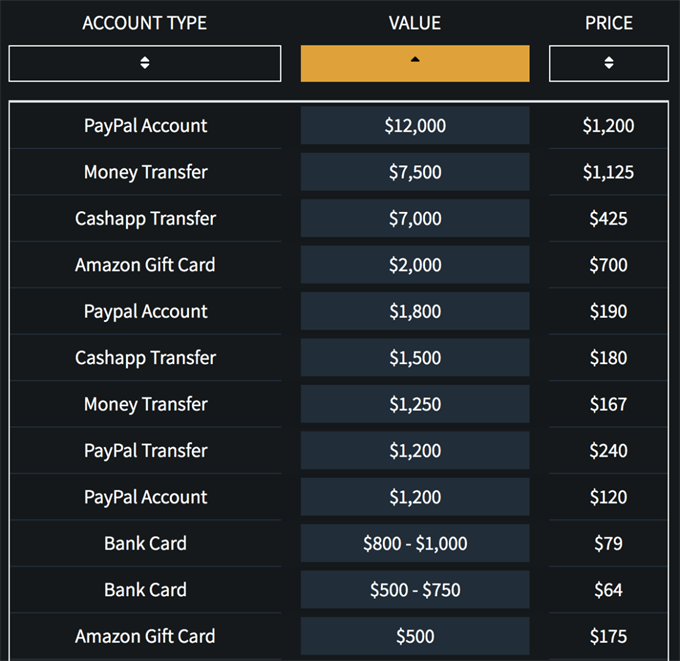Select the $12,000 PayPal Account value cell
The width and height of the screenshot is (680, 661).
click(x=415, y=126)
